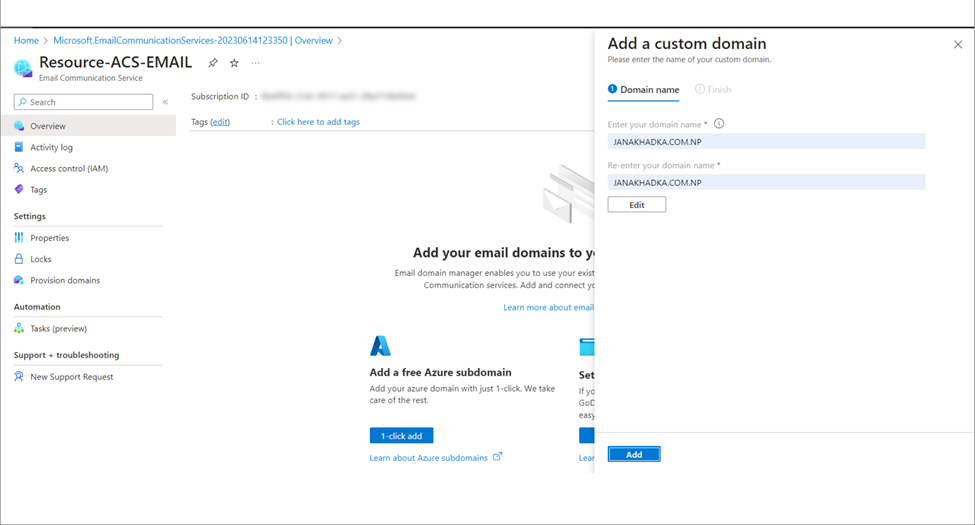Click the Add button to add domain
Viewport: 975px width, 525px height.
pos(634,454)
